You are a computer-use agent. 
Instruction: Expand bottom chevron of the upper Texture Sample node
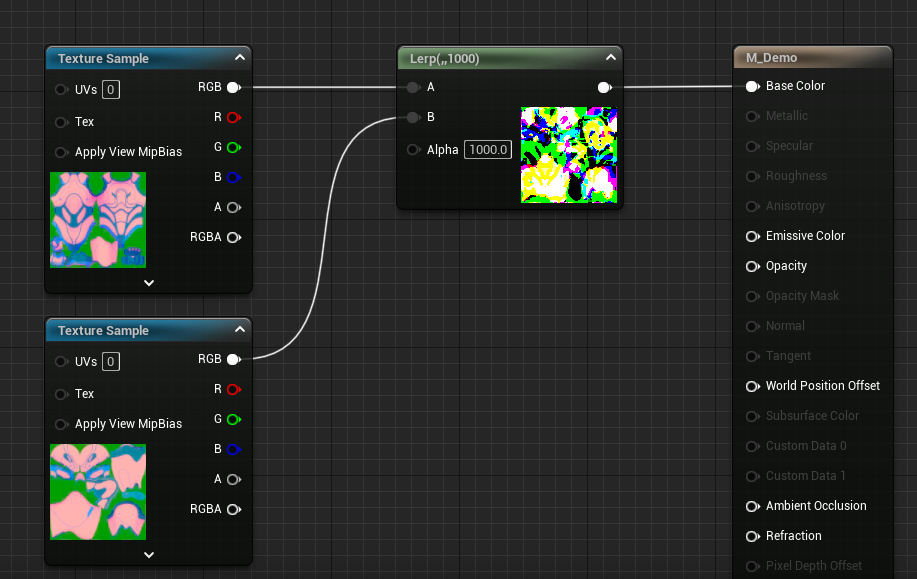(x=149, y=282)
